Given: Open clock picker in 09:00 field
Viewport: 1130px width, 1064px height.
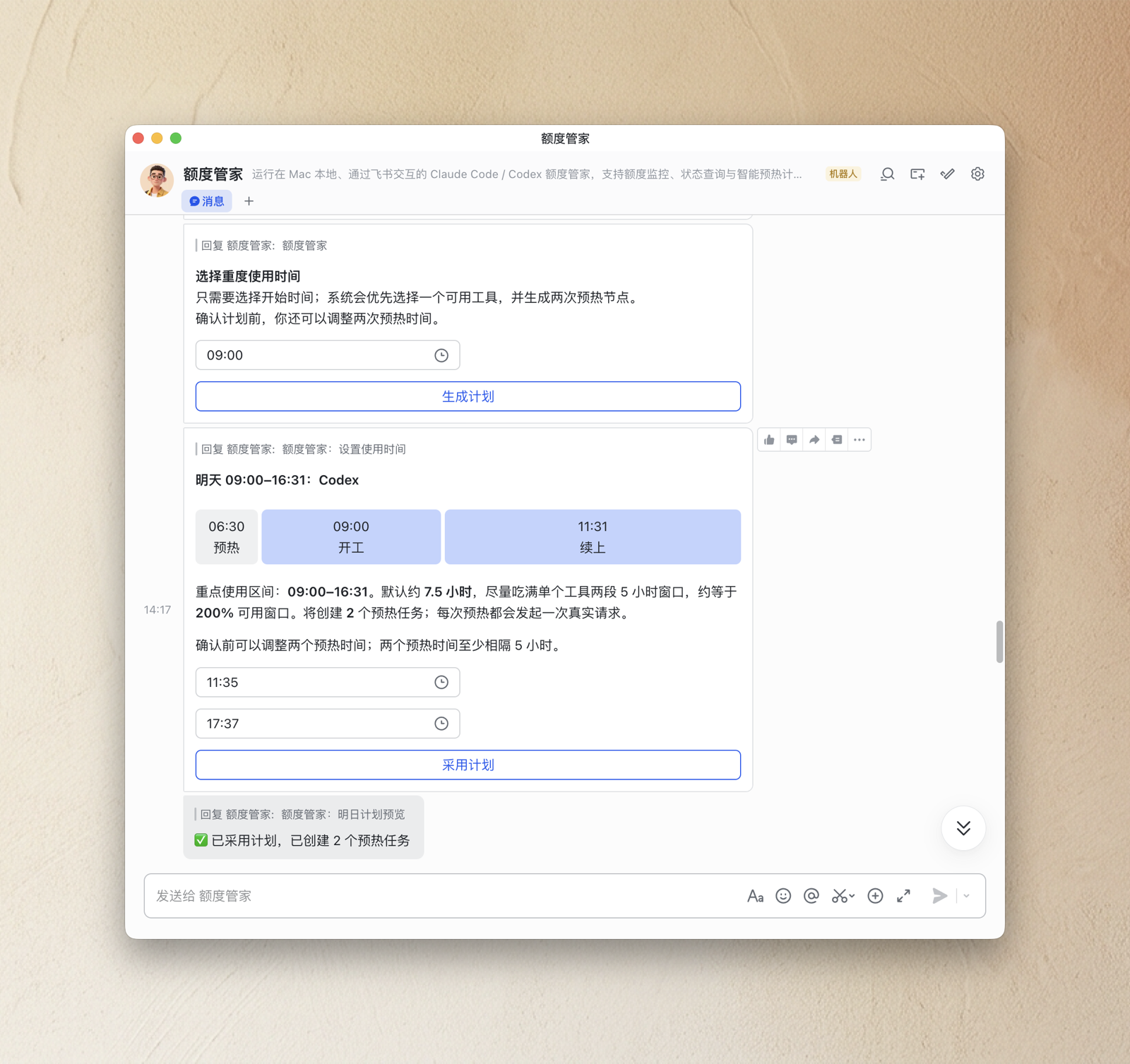Looking at the screenshot, I should [x=441, y=355].
